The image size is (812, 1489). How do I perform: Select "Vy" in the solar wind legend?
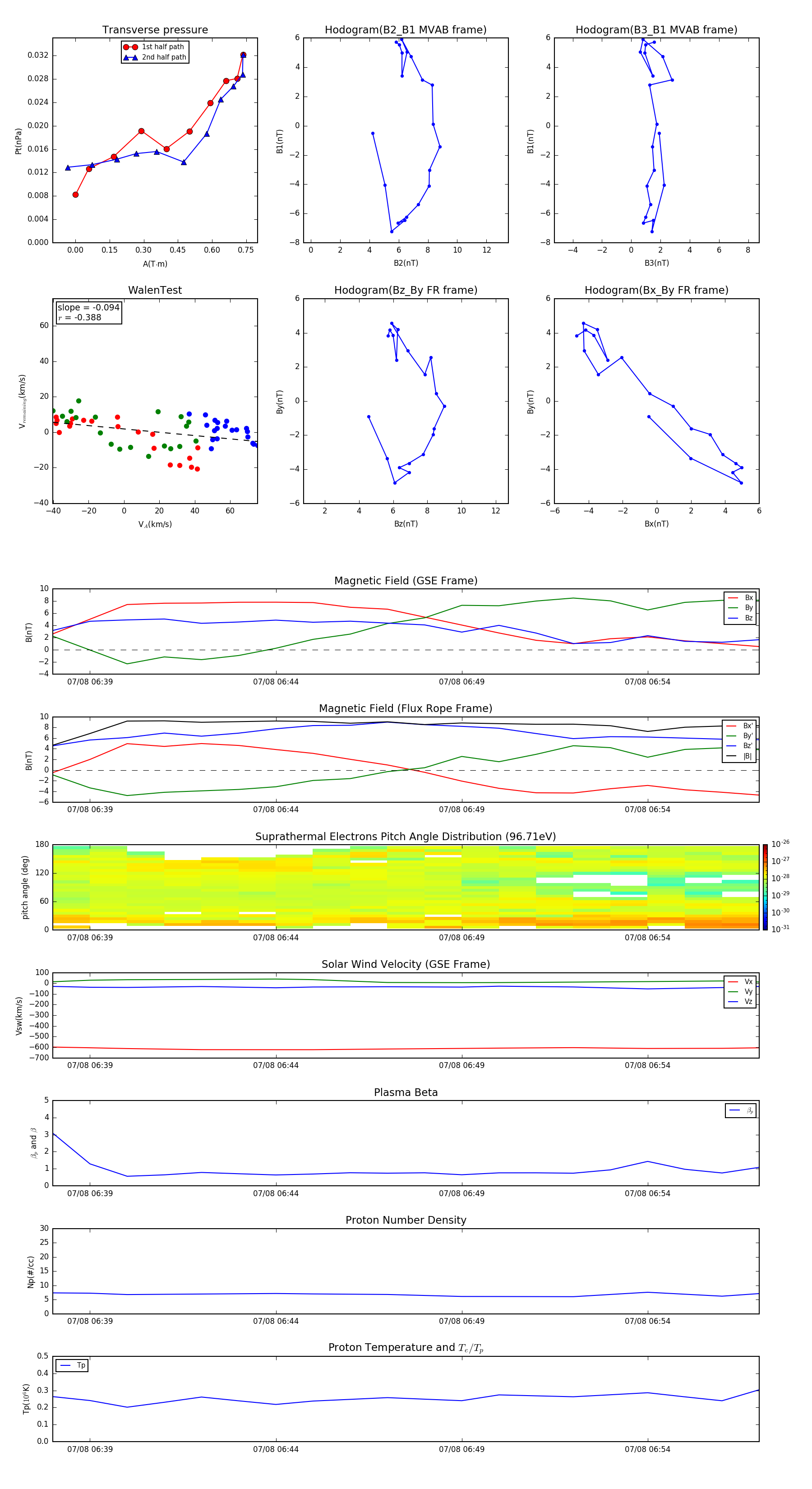[741, 992]
